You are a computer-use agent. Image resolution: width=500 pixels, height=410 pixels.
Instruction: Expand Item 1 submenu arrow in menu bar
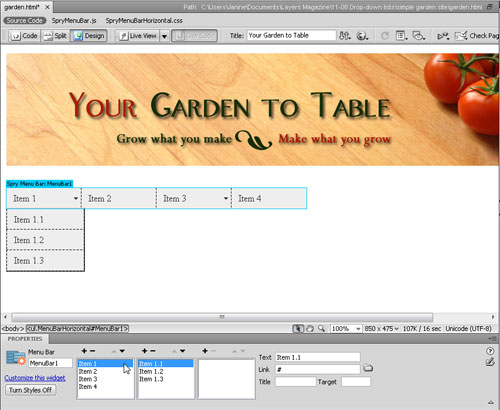[76, 198]
